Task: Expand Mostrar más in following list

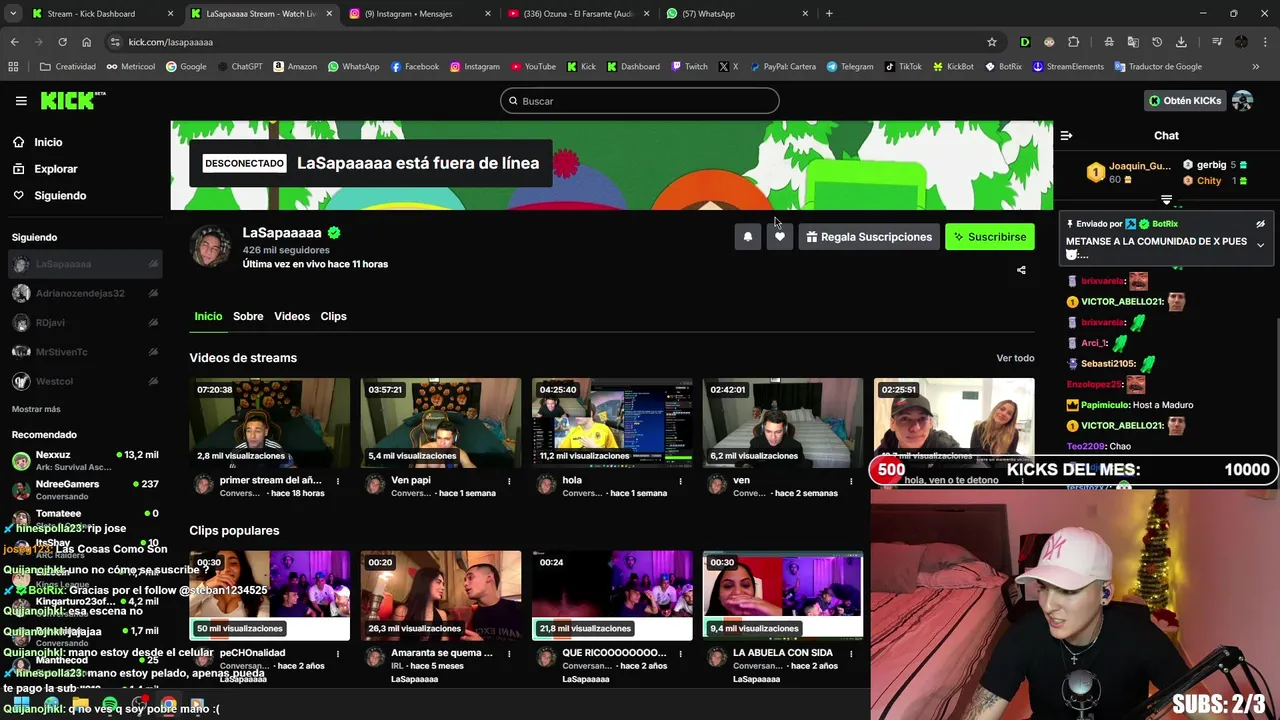Action: coord(36,409)
